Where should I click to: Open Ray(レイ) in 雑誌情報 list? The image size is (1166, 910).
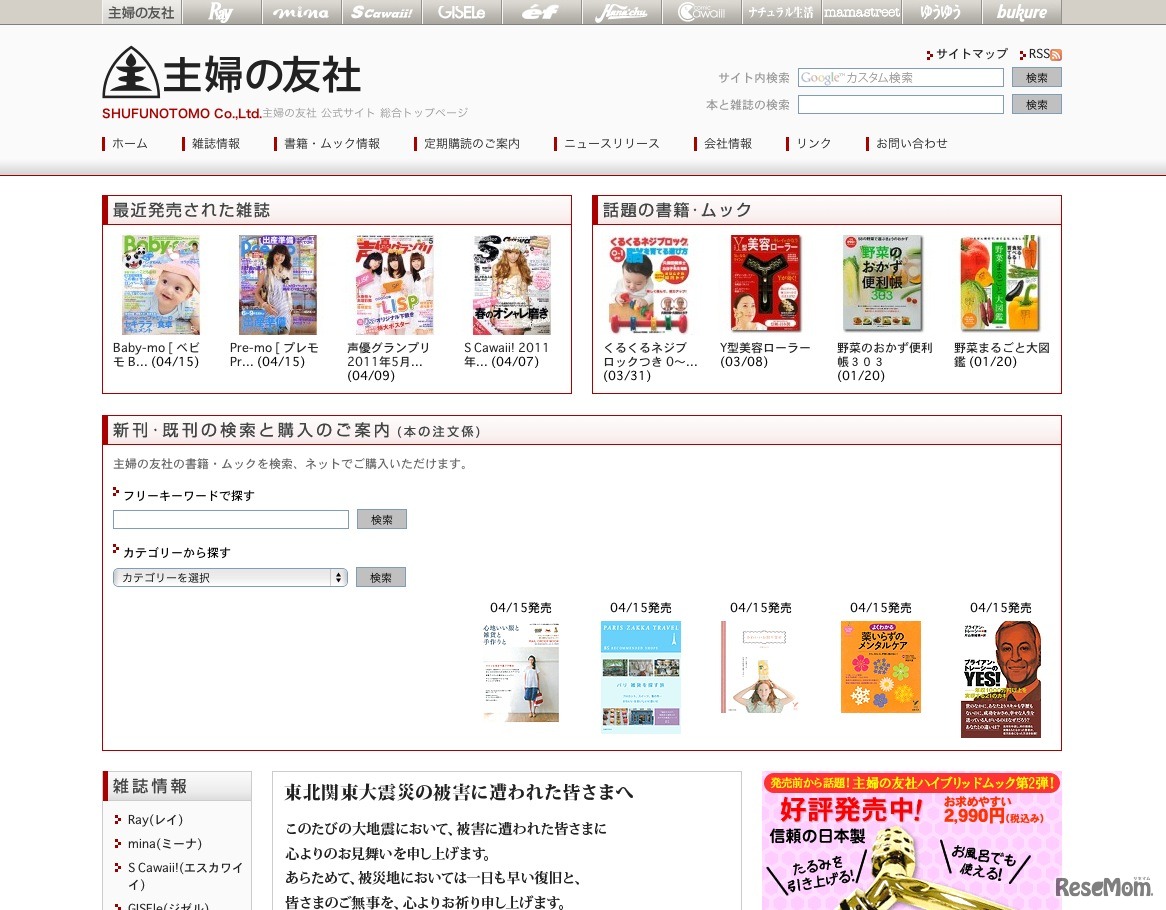(x=155, y=819)
